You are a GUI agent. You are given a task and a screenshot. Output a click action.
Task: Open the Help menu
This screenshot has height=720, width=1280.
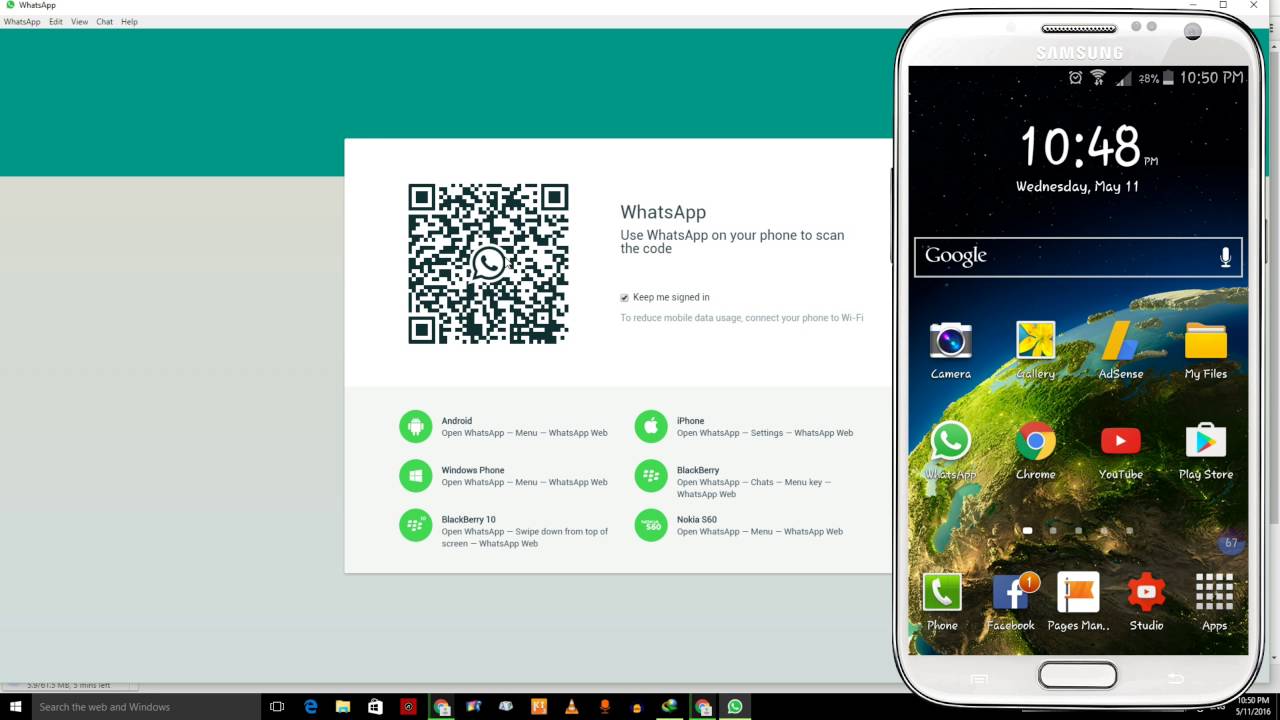coord(129,21)
